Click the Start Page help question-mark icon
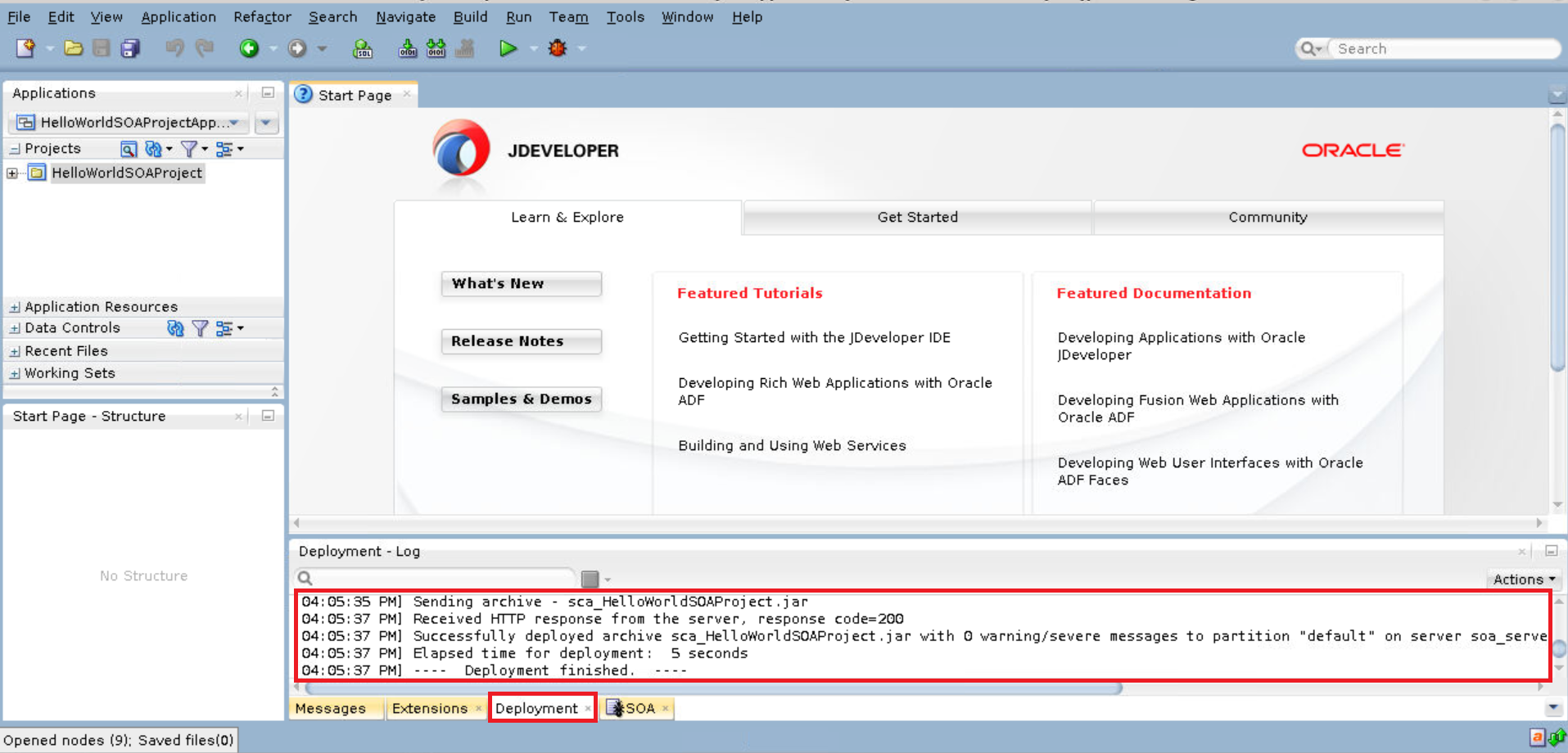This screenshot has height=753, width=1568. (304, 94)
